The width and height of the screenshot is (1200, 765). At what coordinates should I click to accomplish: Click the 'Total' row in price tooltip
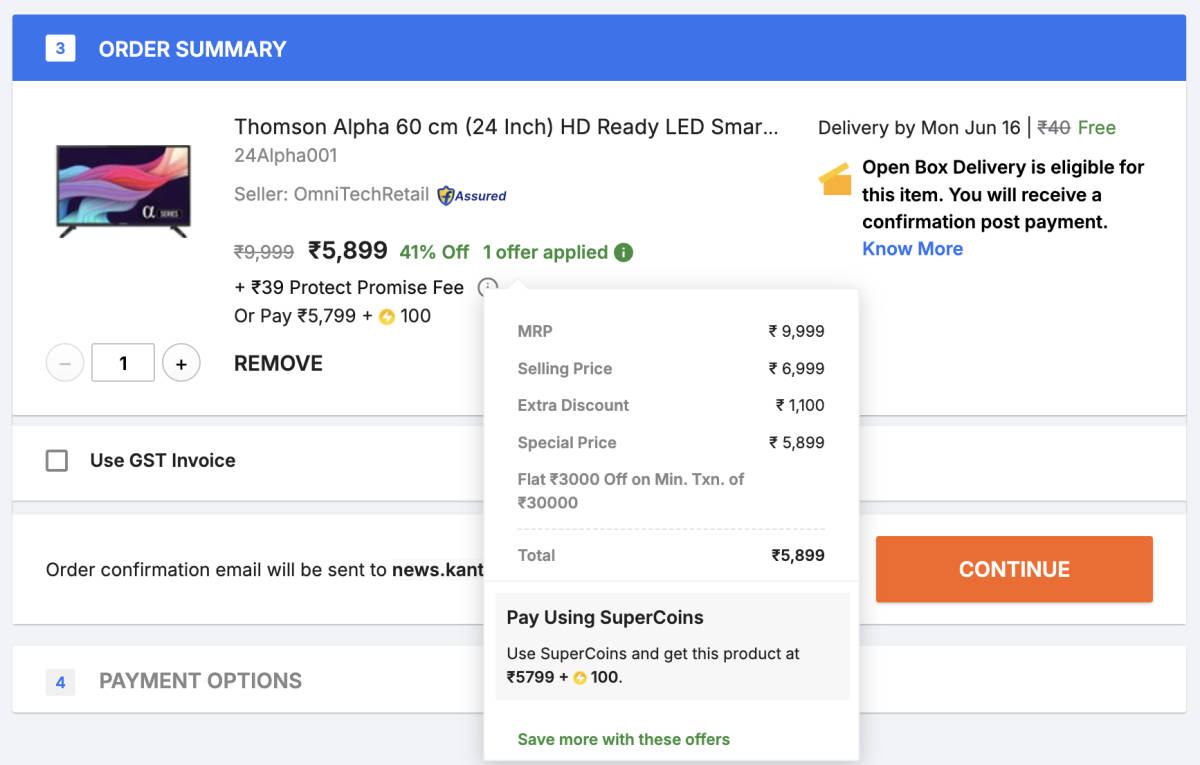(671, 556)
